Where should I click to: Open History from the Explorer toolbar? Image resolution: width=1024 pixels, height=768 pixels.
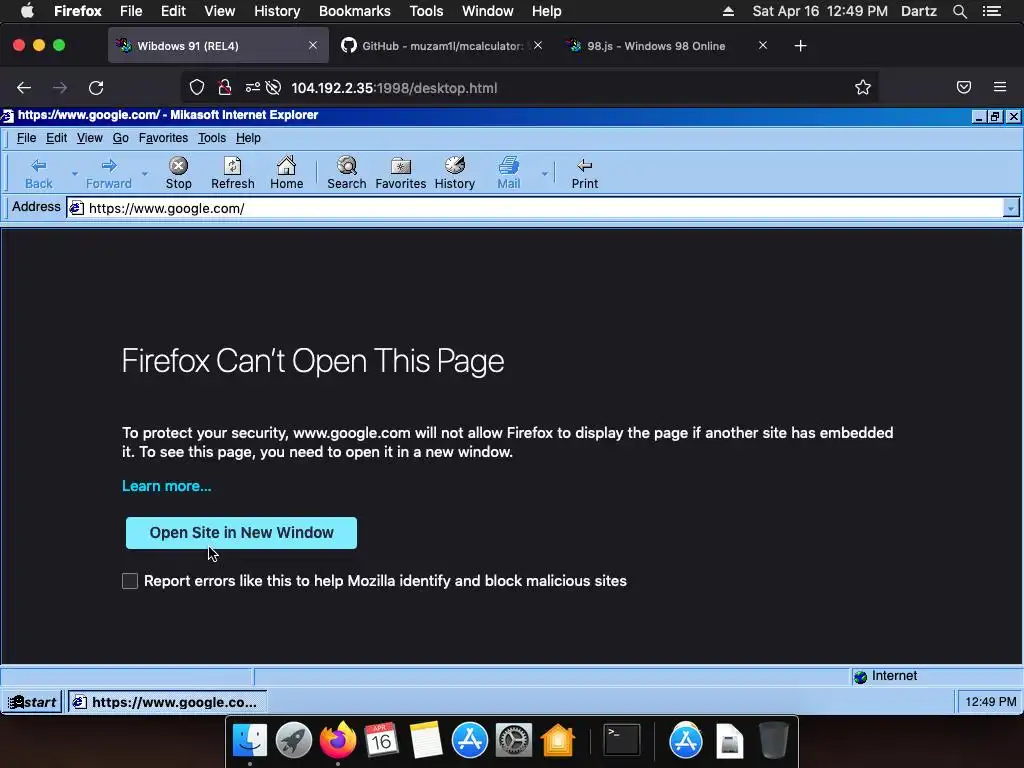pos(455,173)
